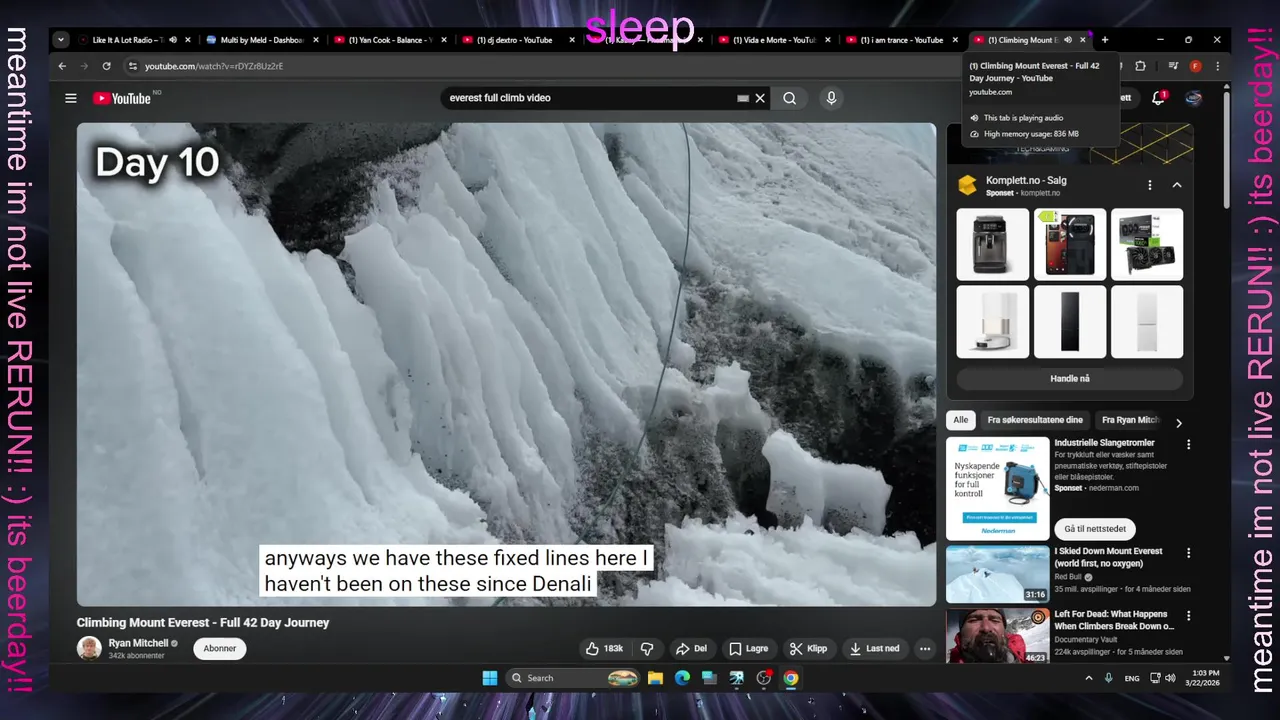Switch to i am trance tab
The width and height of the screenshot is (1280, 720).
coord(902,40)
